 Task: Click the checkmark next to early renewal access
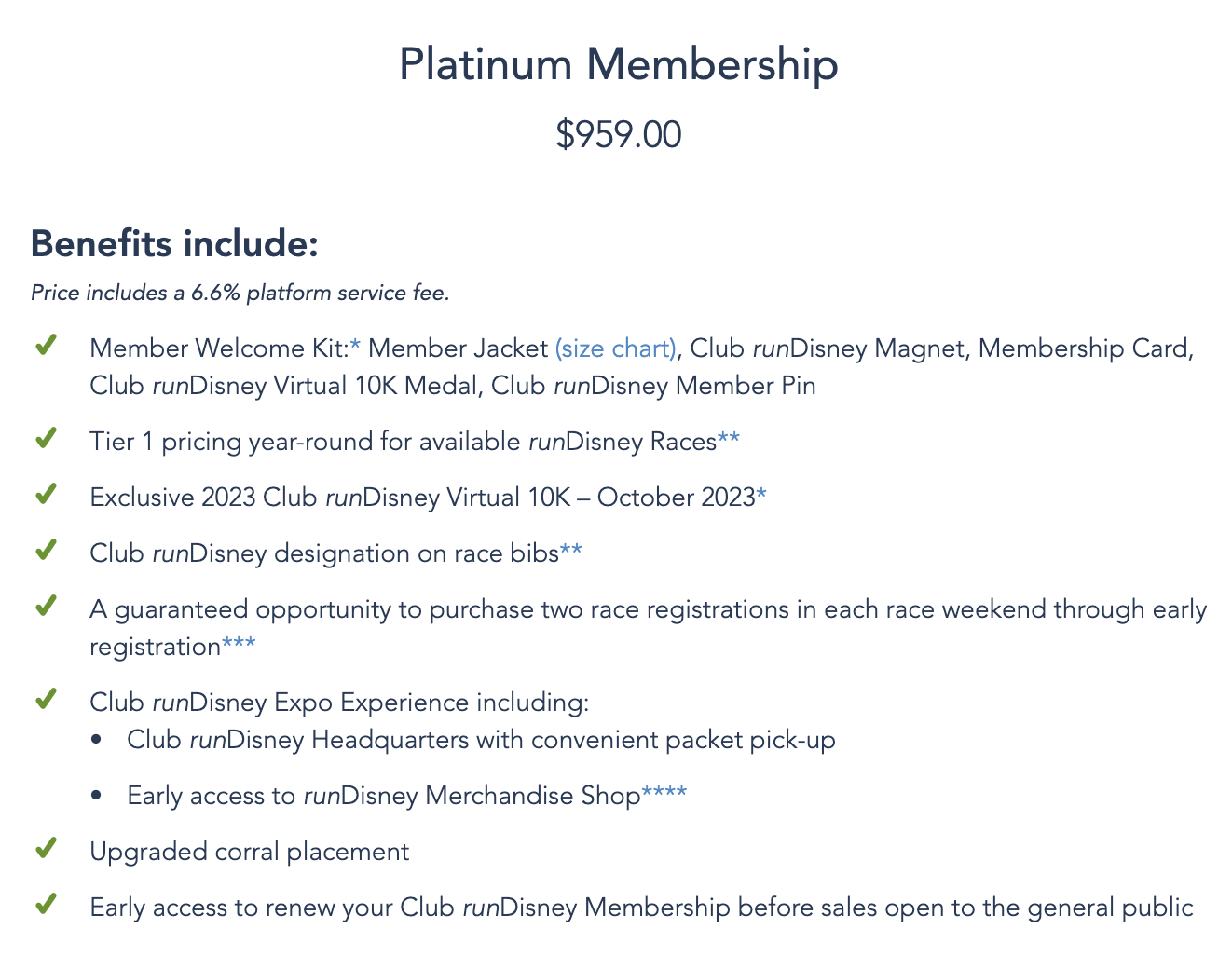[x=45, y=905]
